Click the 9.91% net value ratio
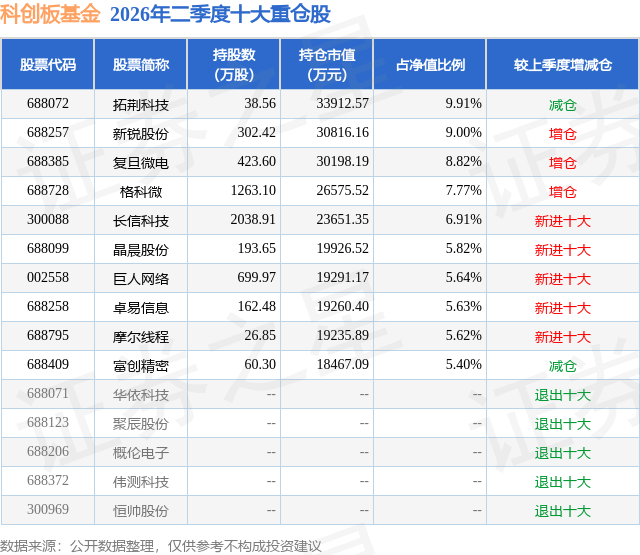 tap(463, 104)
